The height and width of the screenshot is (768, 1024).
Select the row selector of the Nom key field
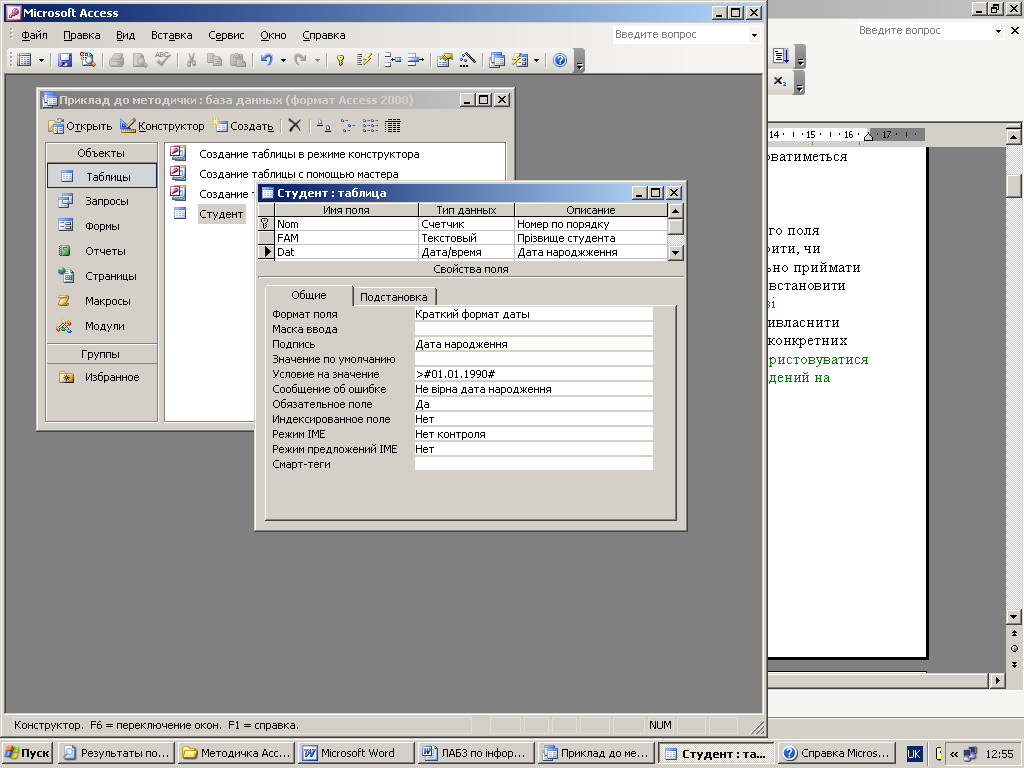[x=266, y=224]
